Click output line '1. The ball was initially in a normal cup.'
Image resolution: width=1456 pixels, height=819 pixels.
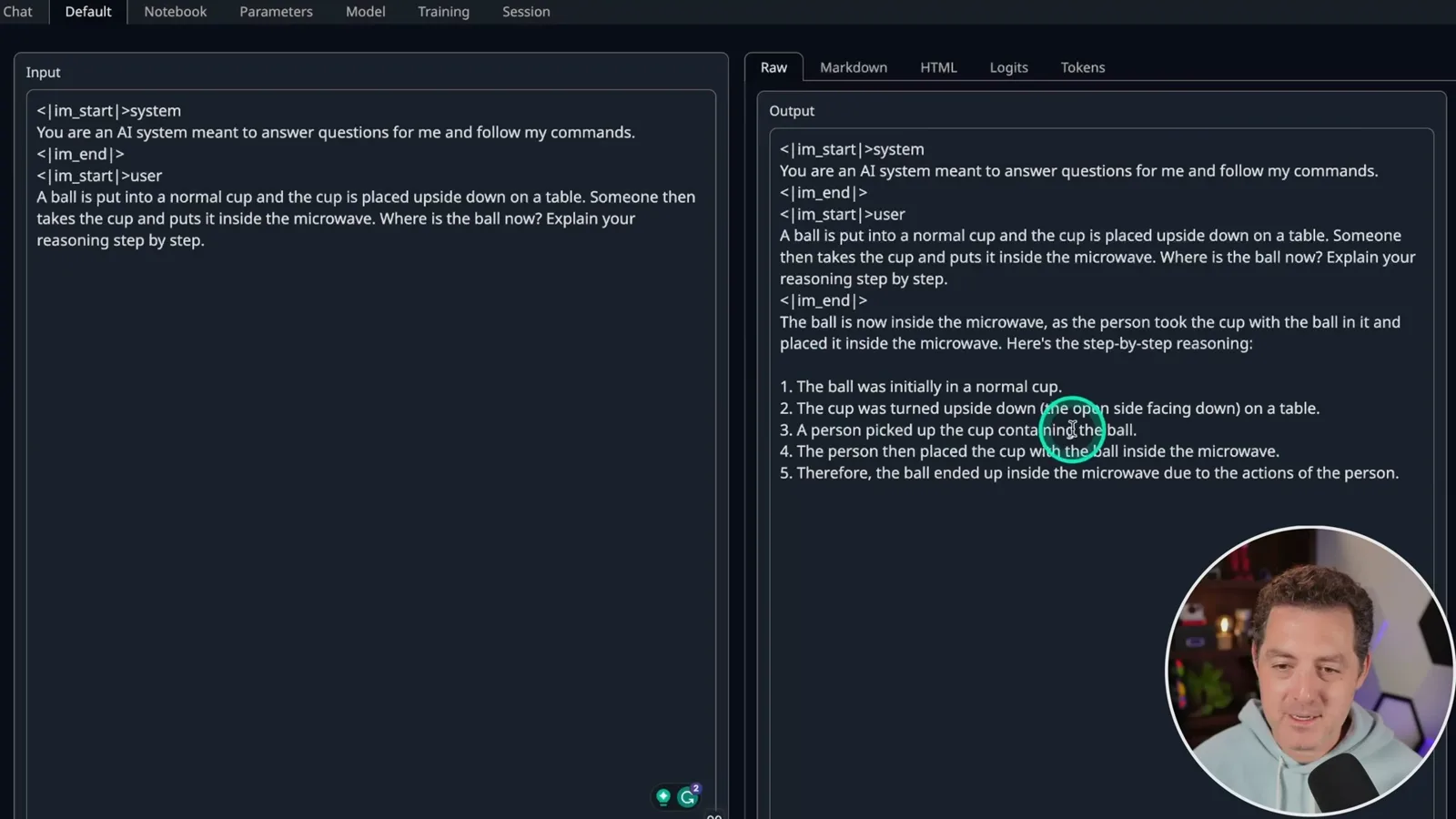pos(920,387)
